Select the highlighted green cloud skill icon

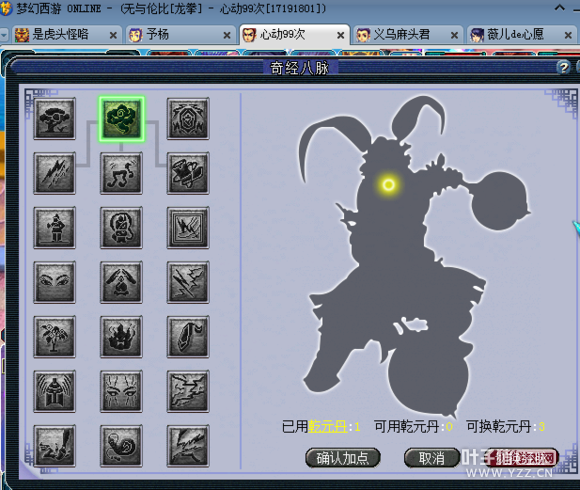[x=121, y=119]
